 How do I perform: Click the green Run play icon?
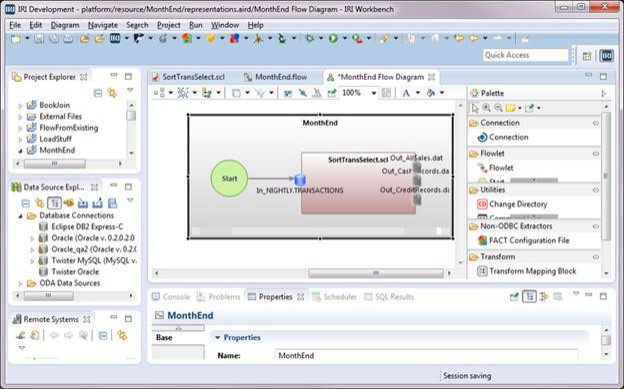click(x=333, y=38)
